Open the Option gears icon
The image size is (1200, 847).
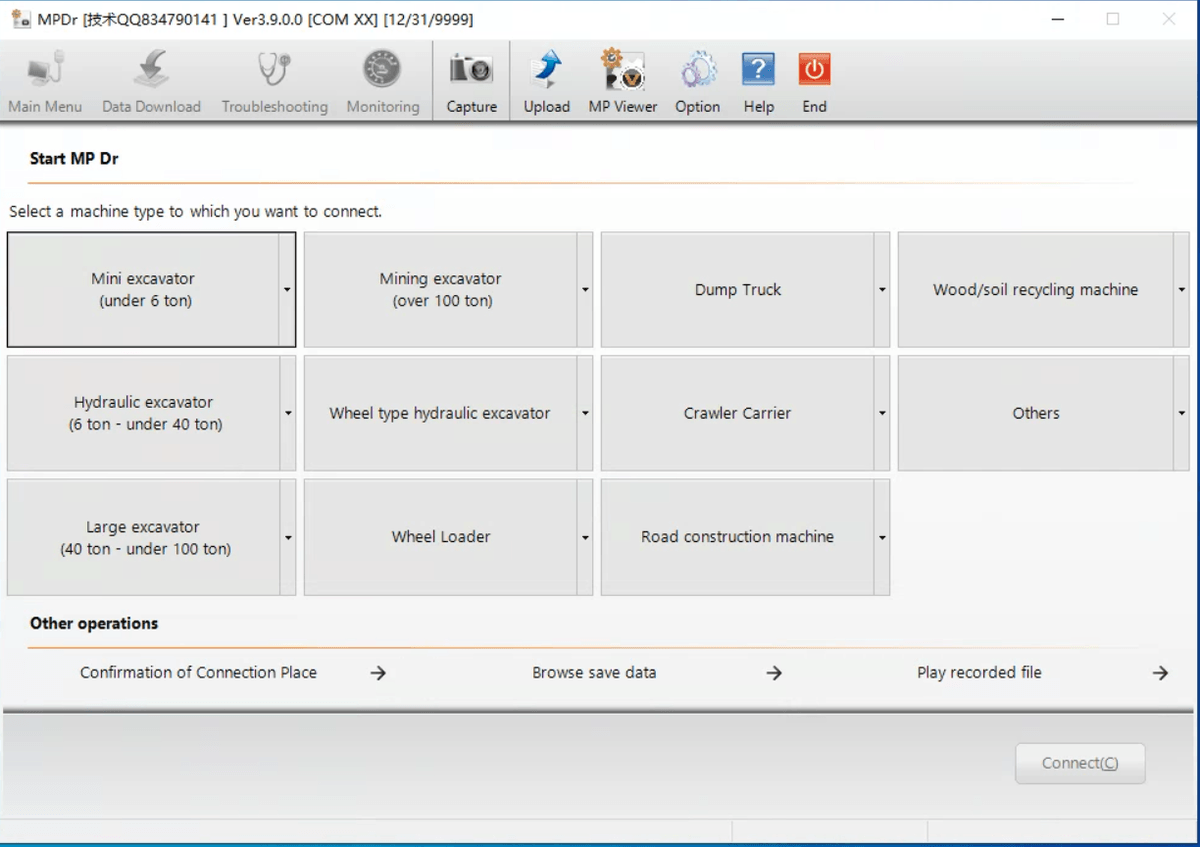(697, 71)
